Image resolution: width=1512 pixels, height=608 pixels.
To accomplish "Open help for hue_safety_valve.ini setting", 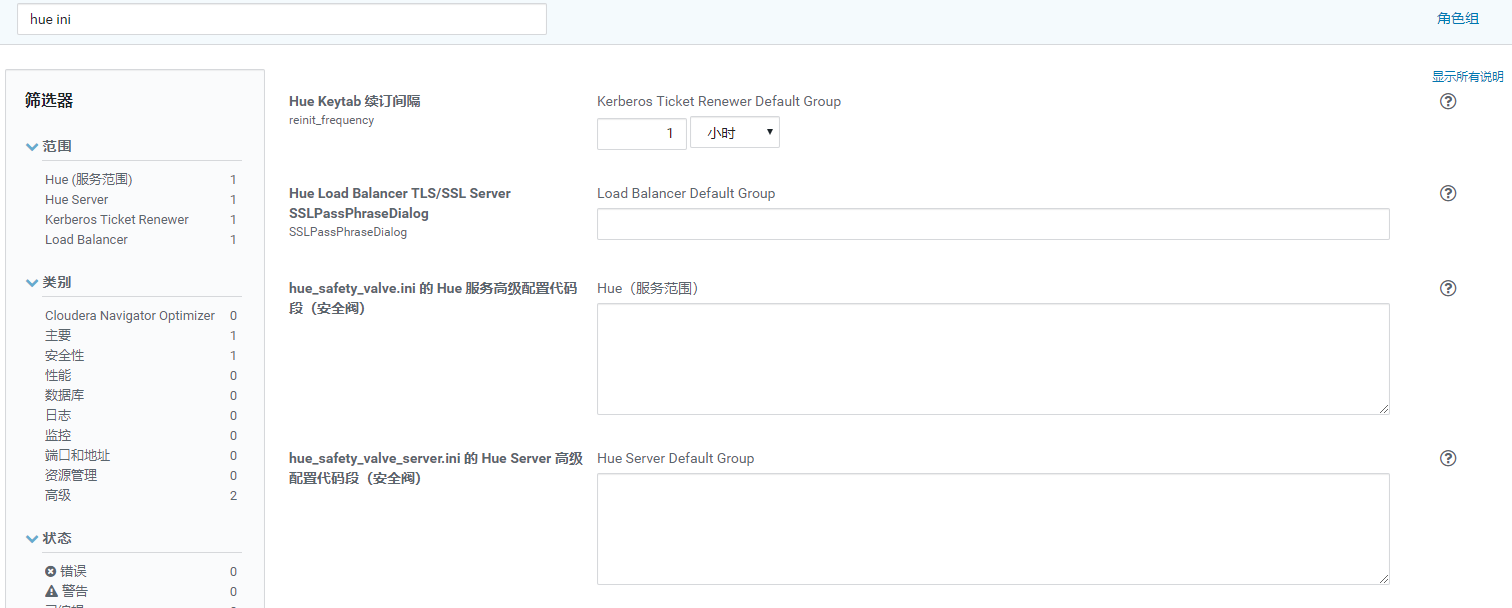I will pos(1447,288).
